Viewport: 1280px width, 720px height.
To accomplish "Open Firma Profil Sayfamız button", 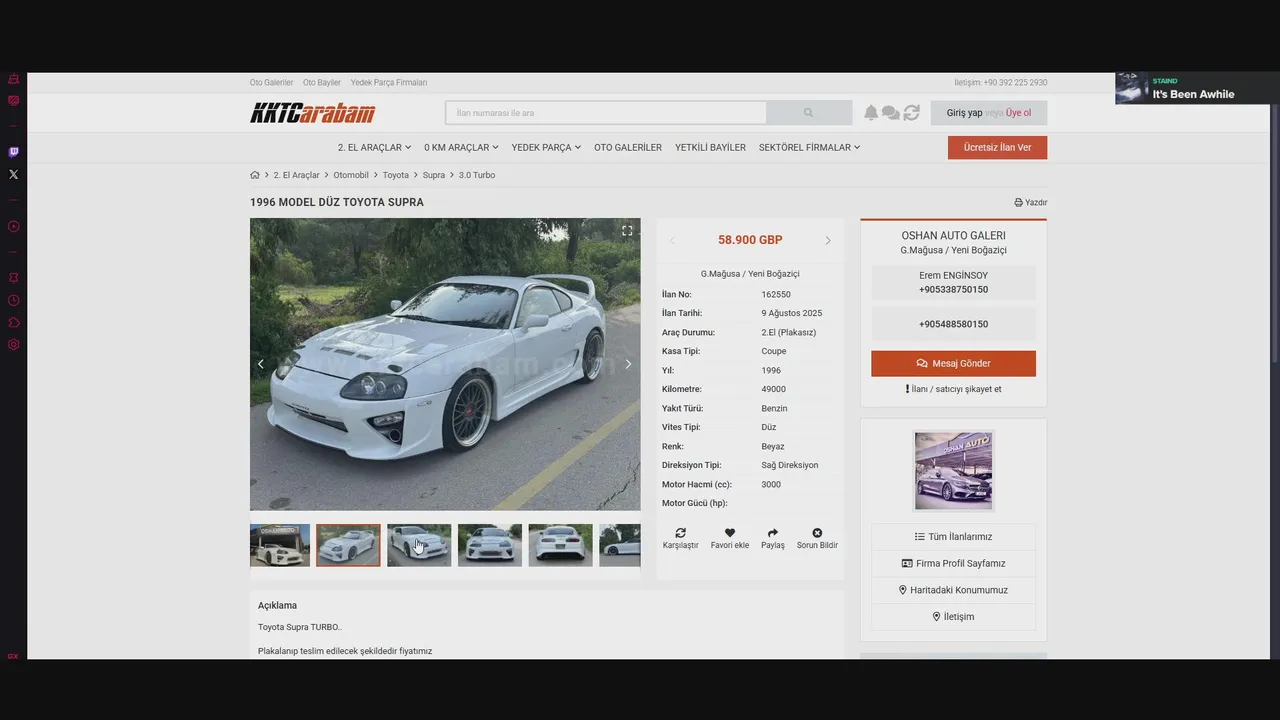I will point(953,563).
